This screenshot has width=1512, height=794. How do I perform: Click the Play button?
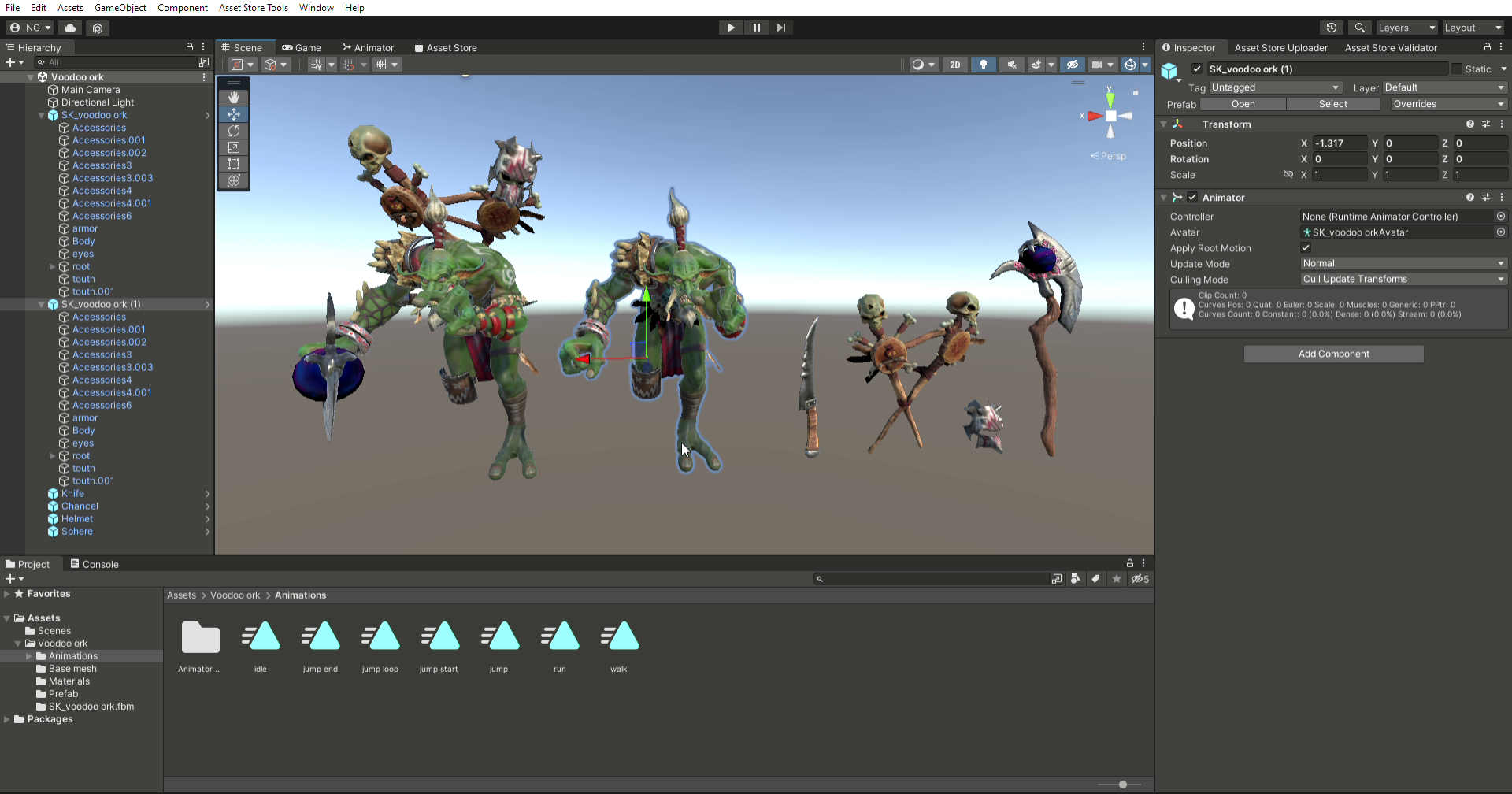pyautogui.click(x=731, y=28)
